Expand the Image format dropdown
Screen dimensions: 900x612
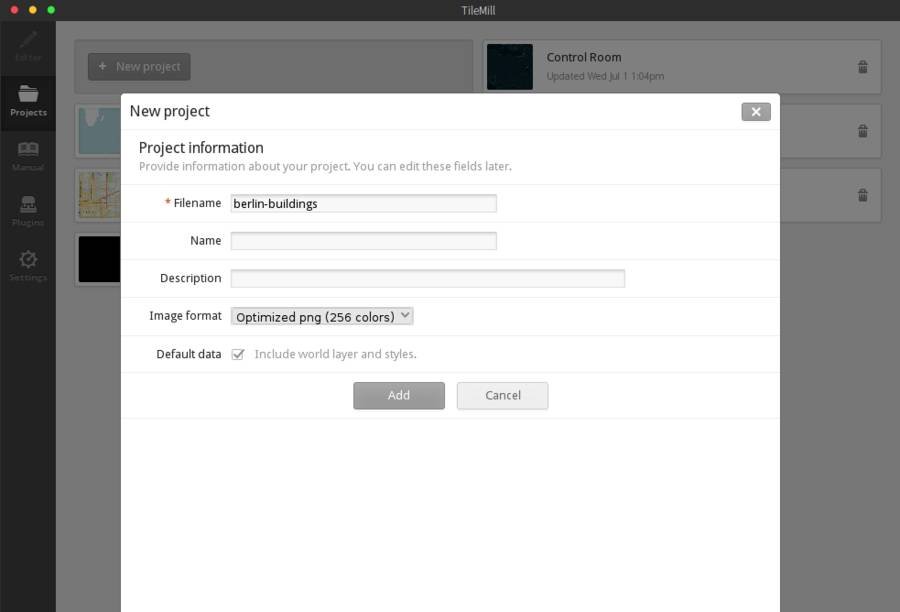pos(321,316)
